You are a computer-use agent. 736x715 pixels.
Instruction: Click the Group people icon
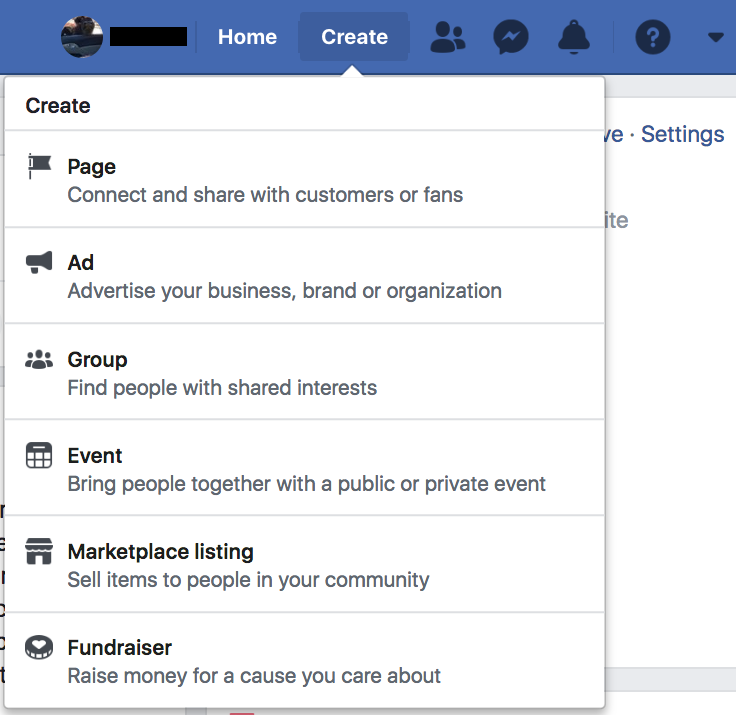click(39, 359)
